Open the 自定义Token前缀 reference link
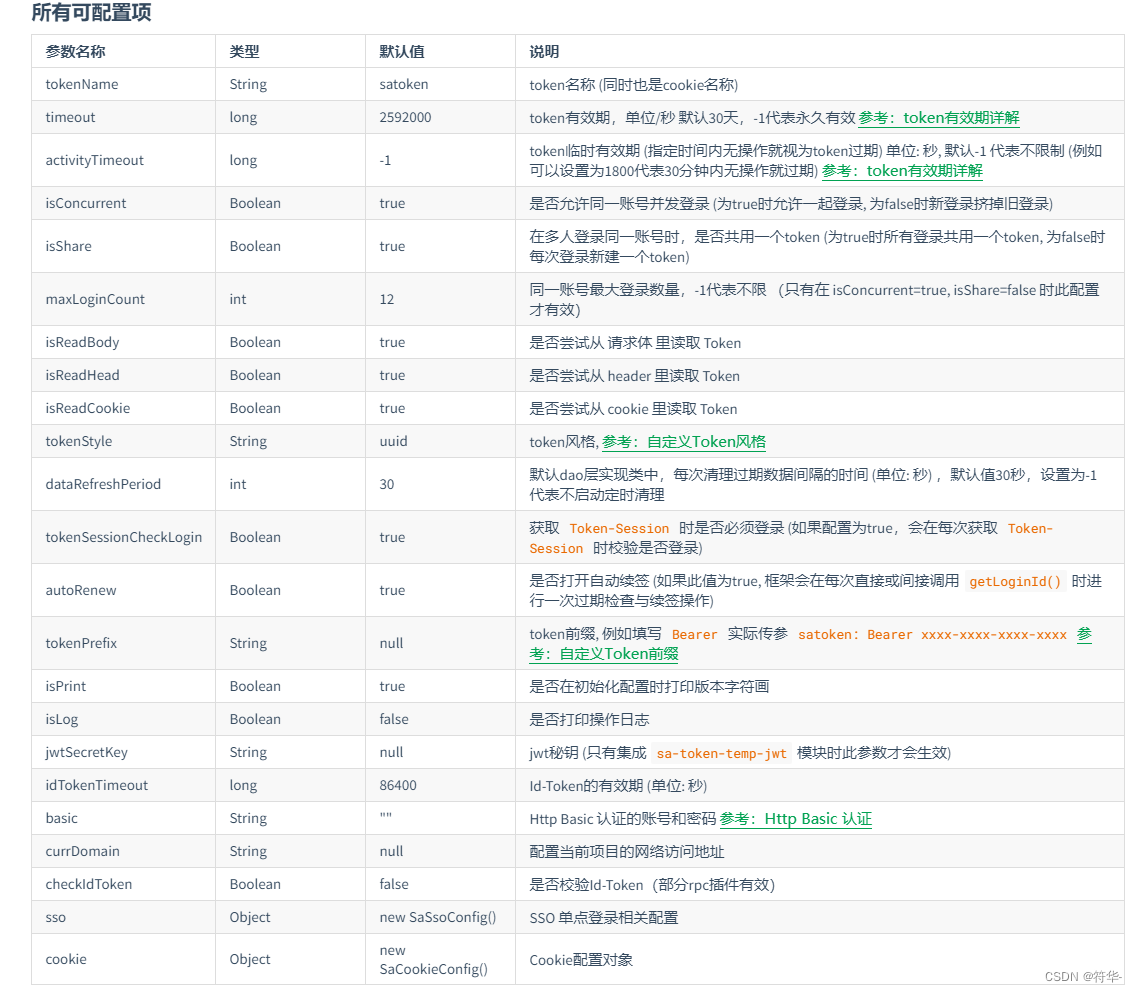 (603, 653)
